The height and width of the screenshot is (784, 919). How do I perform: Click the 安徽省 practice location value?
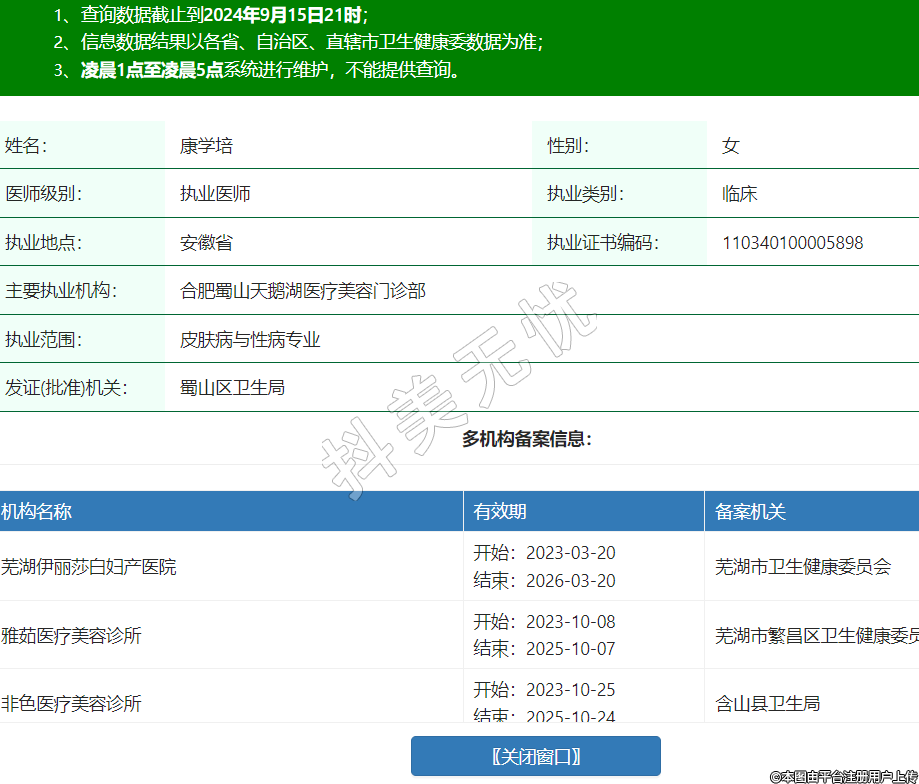click(x=206, y=243)
